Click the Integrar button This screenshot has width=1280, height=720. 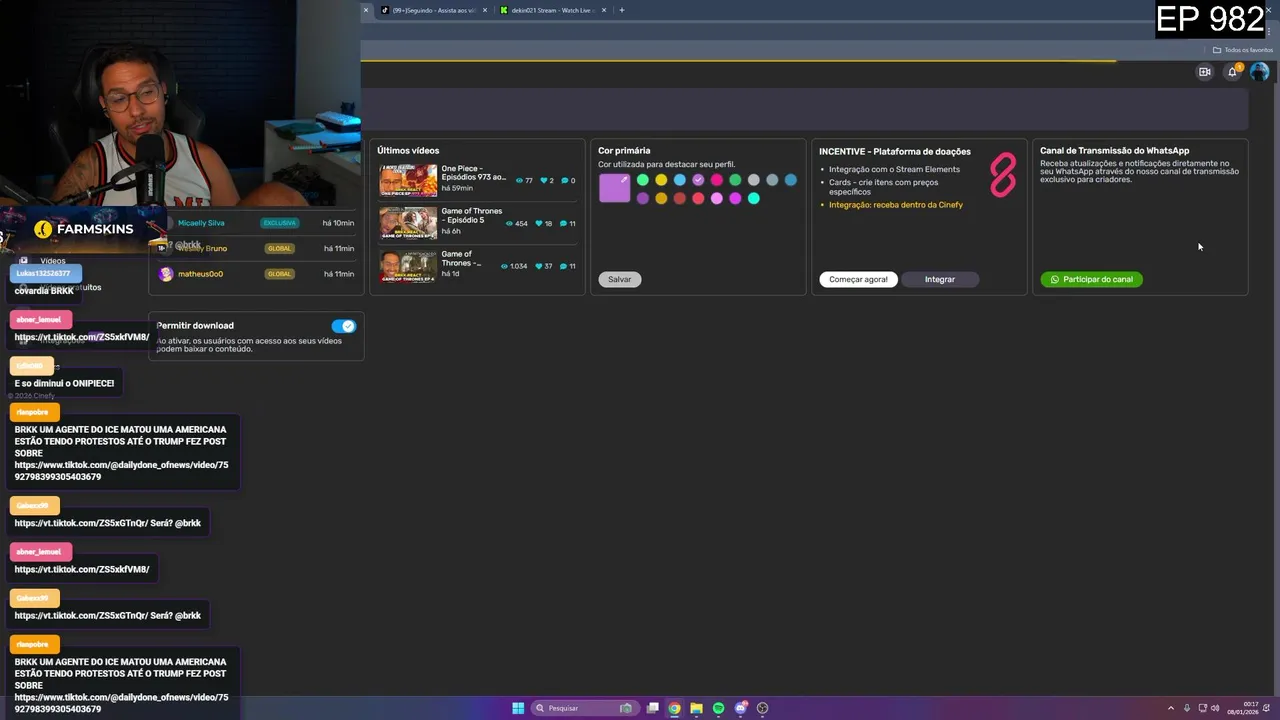pyautogui.click(x=940, y=279)
